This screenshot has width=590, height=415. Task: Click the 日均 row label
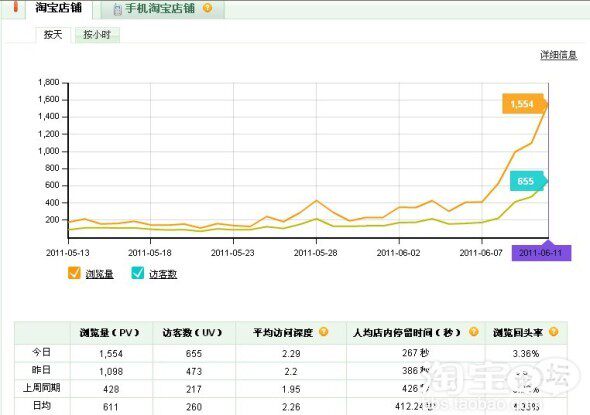42,405
